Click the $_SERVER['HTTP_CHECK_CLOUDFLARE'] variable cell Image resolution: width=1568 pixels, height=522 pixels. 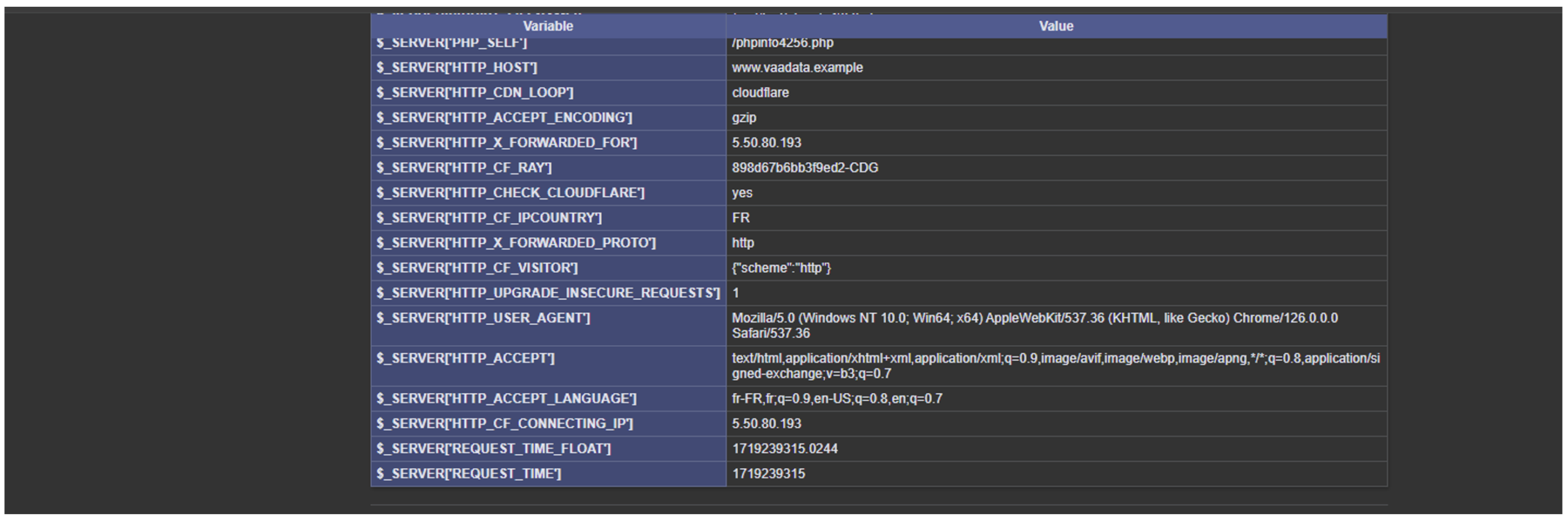[x=510, y=193]
